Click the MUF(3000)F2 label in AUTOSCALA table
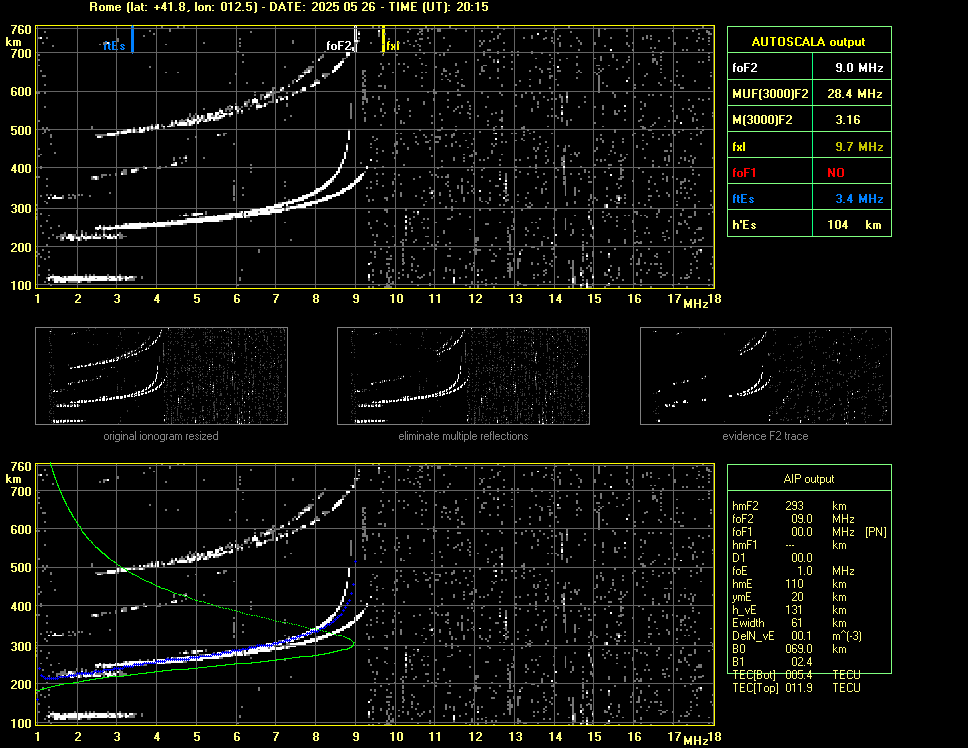 click(x=770, y=94)
